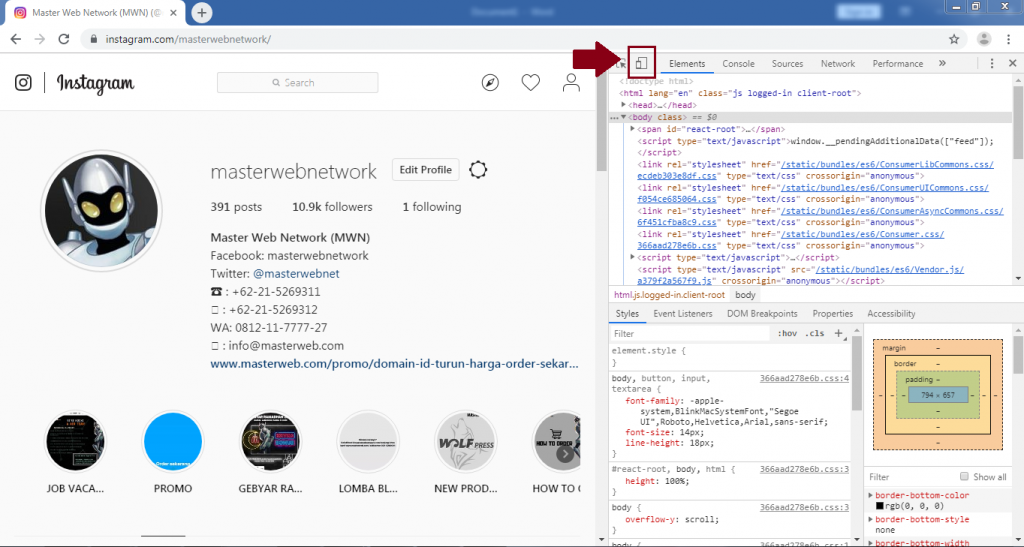This screenshot has height=547, width=1024.
Task: Open the Chrome user account avatar icon
Action: [984, 39]
